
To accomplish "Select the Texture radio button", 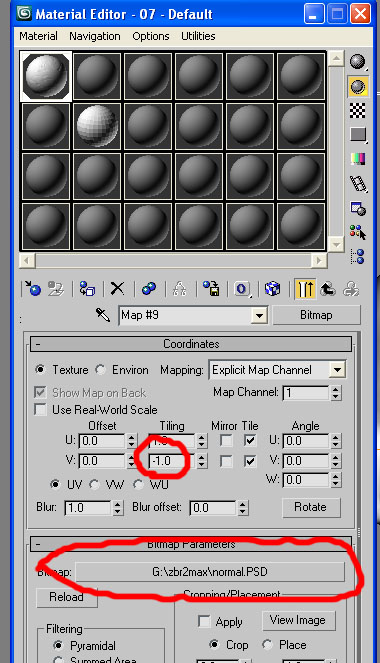I will click(40, 370).
